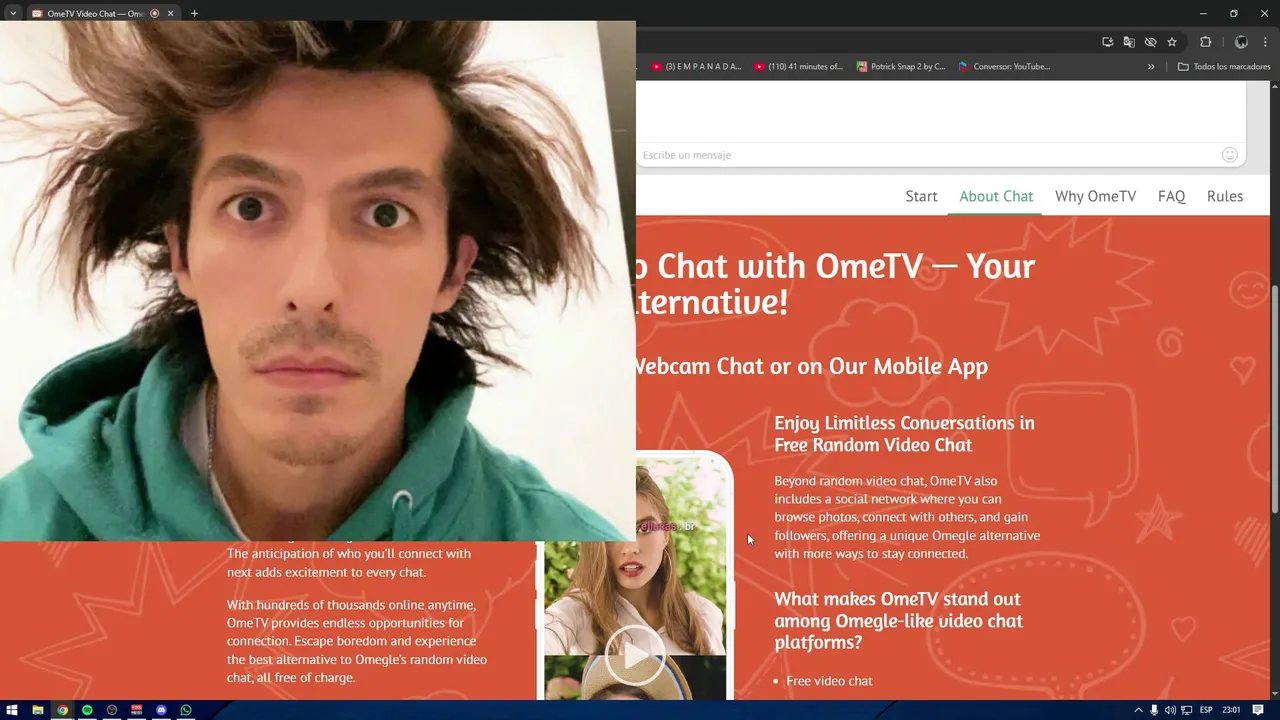This screenshot has width=1280, height=720.
Task: Click the microphone icon in system tray
Action: pos(1154,710)
